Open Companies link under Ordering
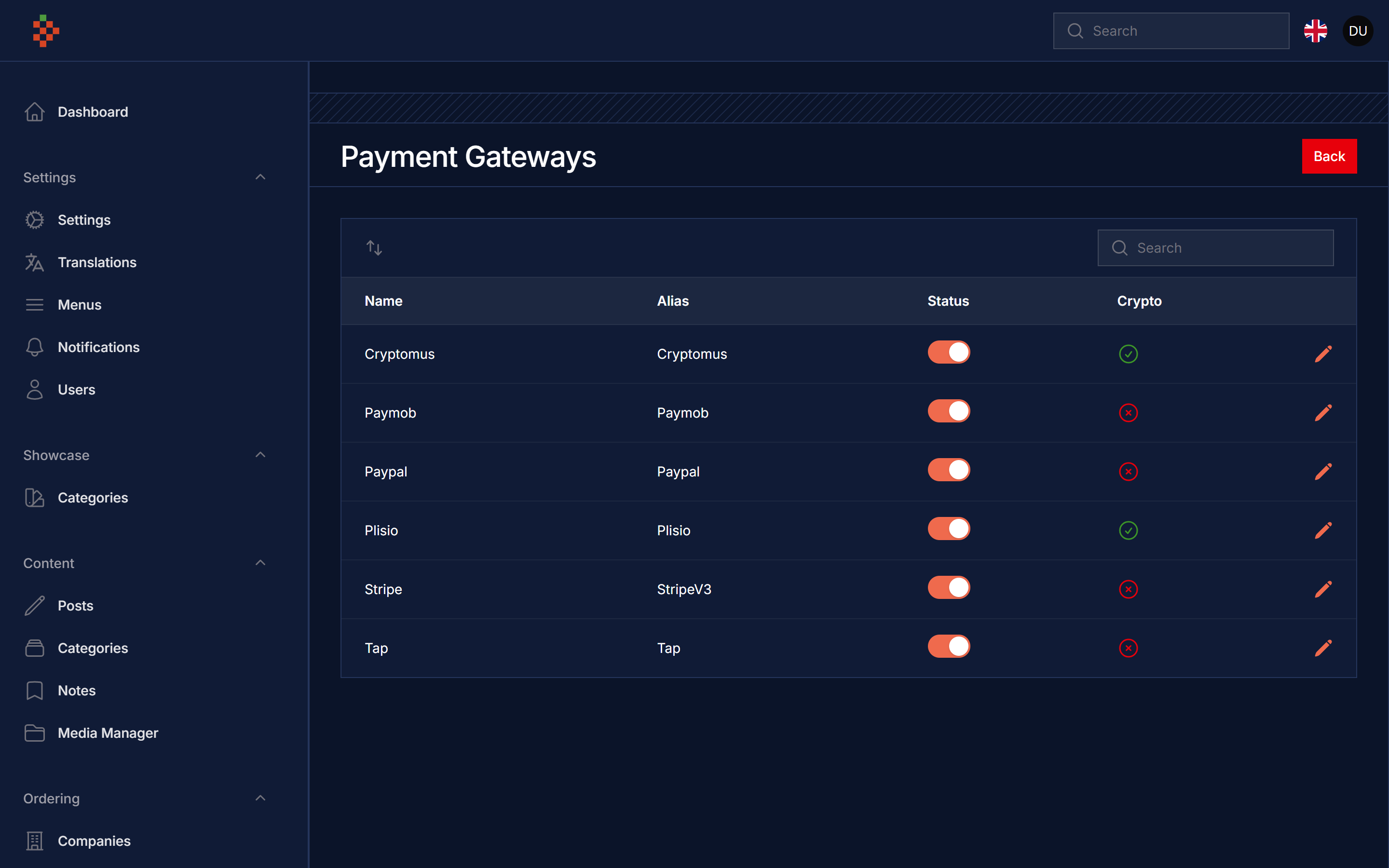Viewport: 1389px width, 868px height. click(x=94, y=841)
